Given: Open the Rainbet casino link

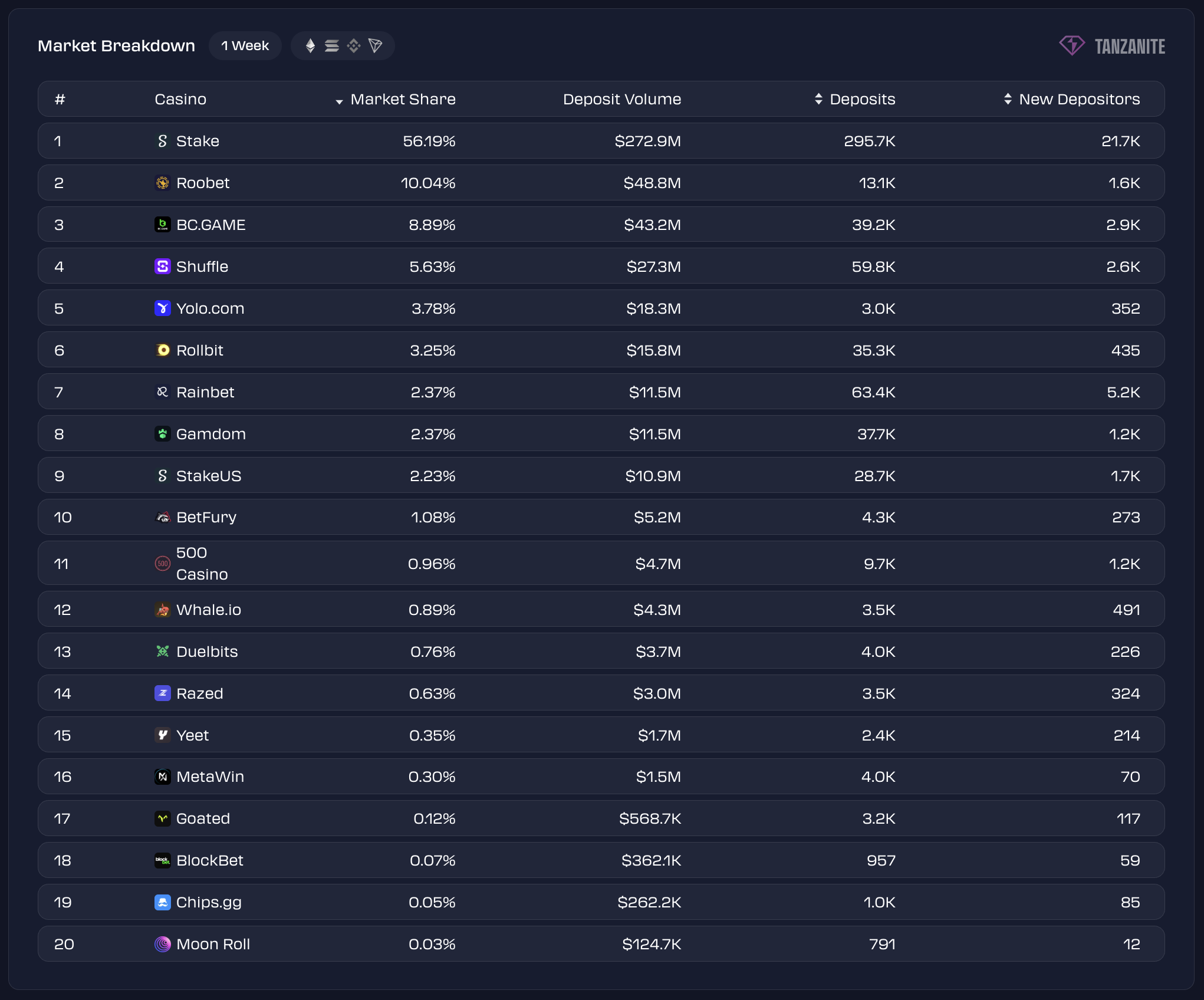Looking at the screenshot, I should click(205, 392).
